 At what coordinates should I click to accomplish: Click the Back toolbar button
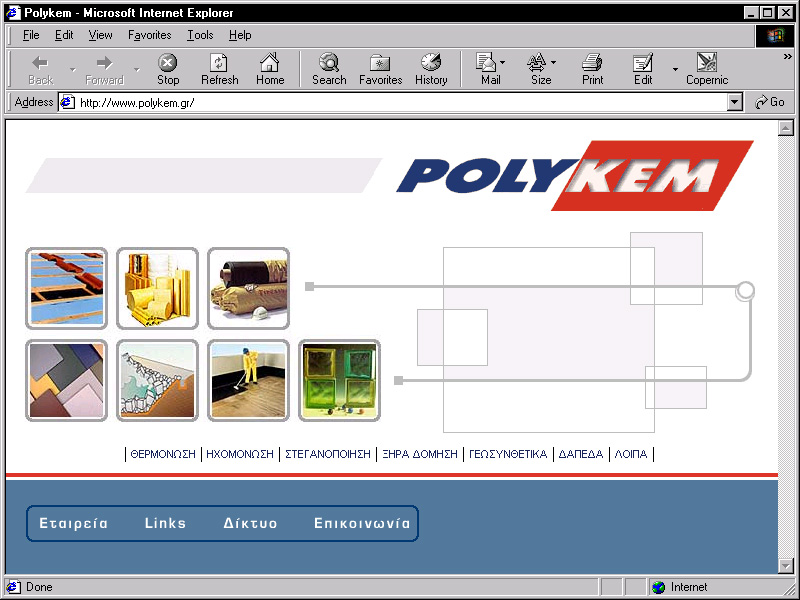click(x=41, y=69)
